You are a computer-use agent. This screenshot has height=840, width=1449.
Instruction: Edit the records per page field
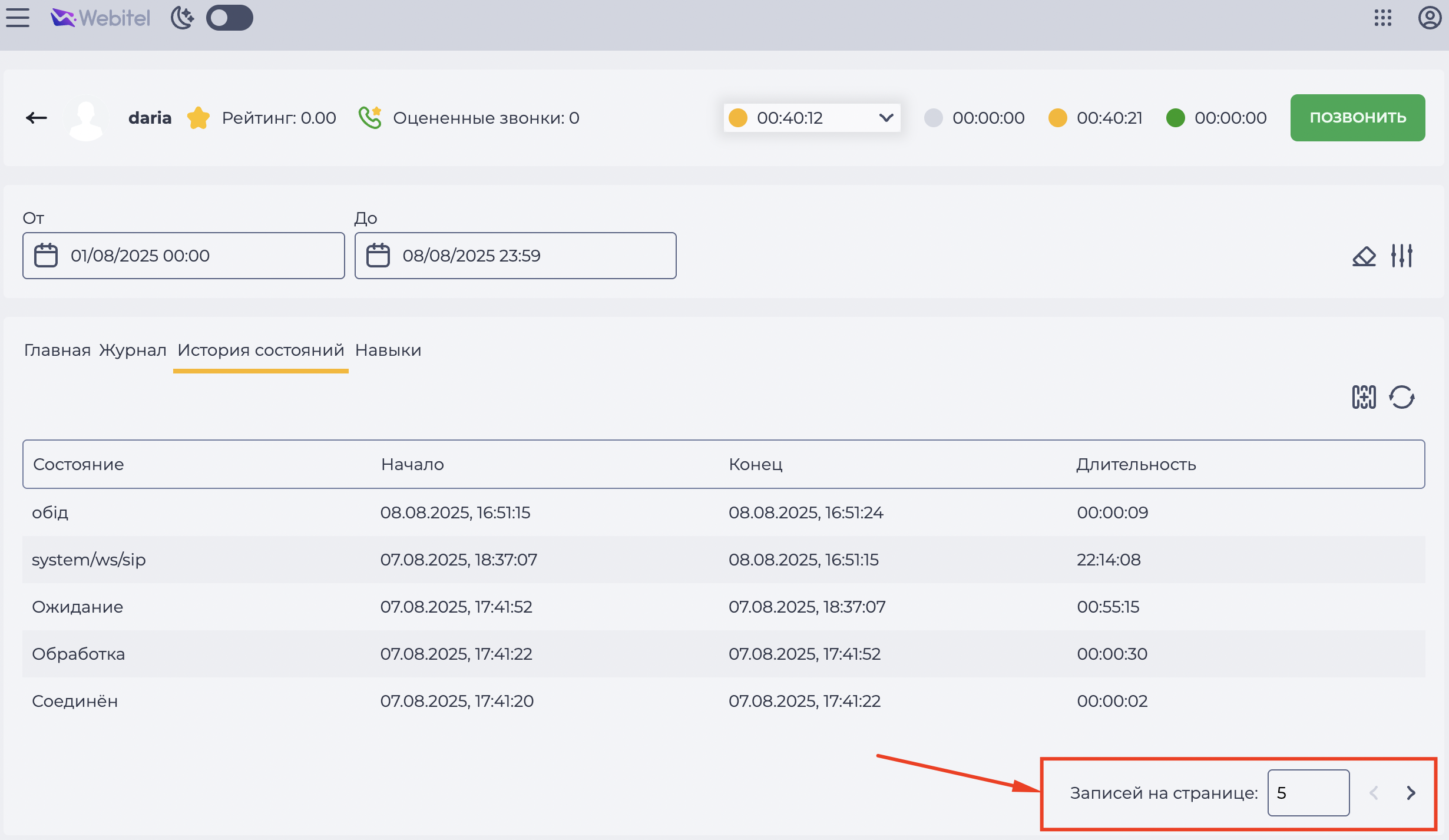pos(1308,793)
